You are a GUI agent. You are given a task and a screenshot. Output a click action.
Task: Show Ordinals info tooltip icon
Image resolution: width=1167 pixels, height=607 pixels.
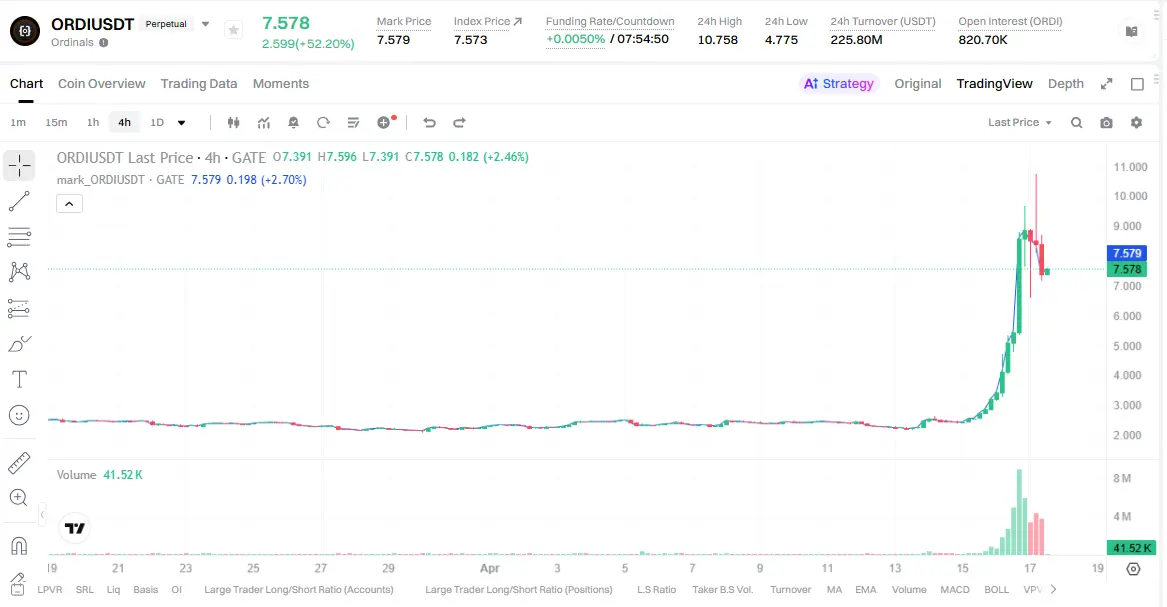tap(103, 42)
